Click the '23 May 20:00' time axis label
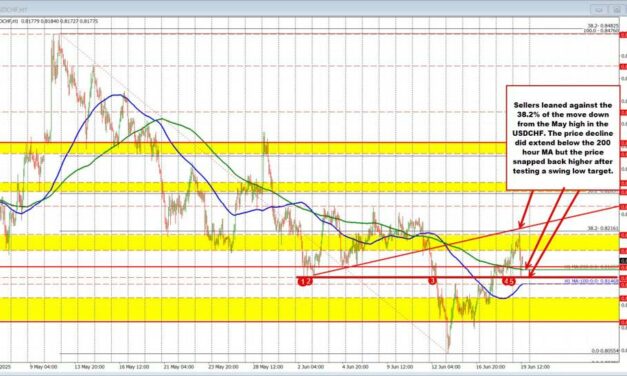627x376 pixels. [x=224, y=366]
